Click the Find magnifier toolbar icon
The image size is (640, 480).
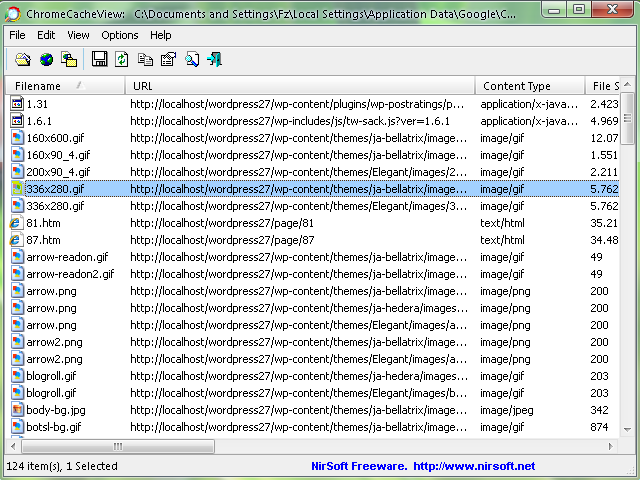[x=192, y=60]
